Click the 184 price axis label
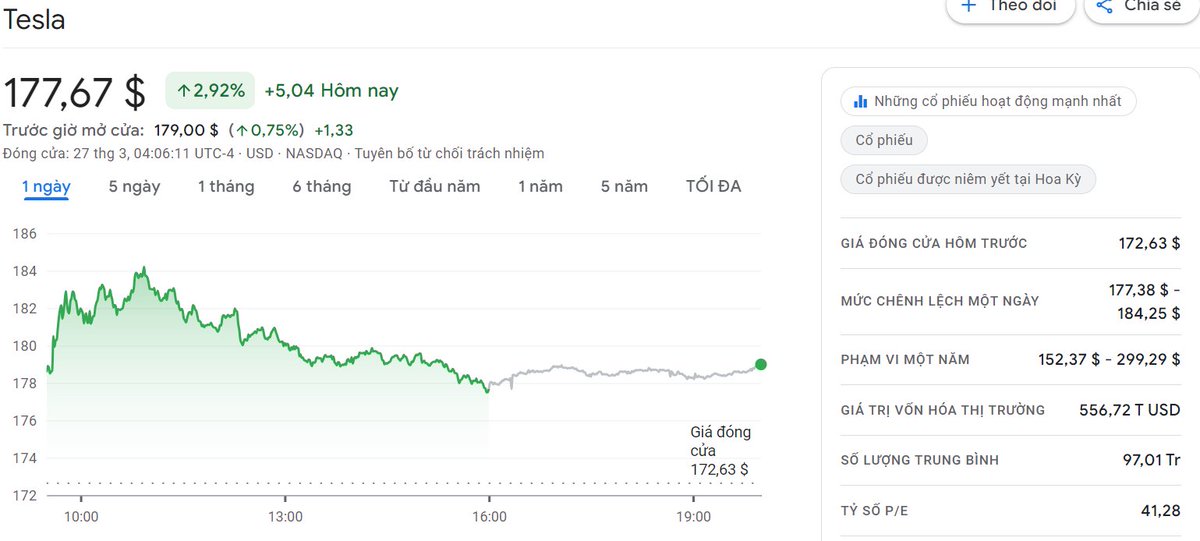 pyautogui.click(x=25, y=271)
